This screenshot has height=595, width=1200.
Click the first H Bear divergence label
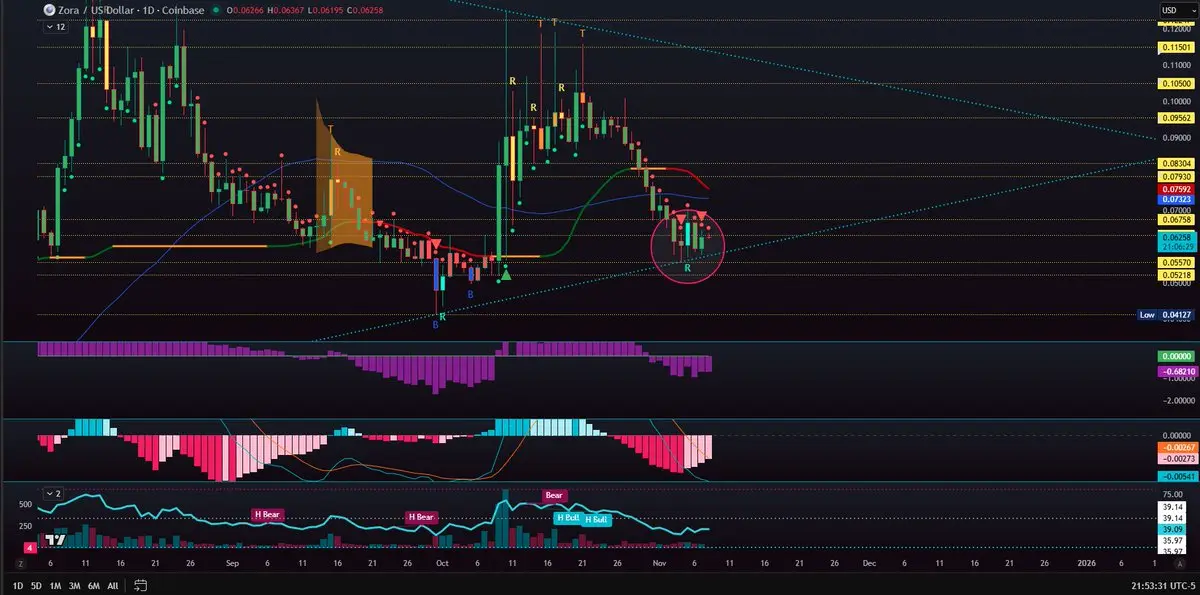point(267,514)
